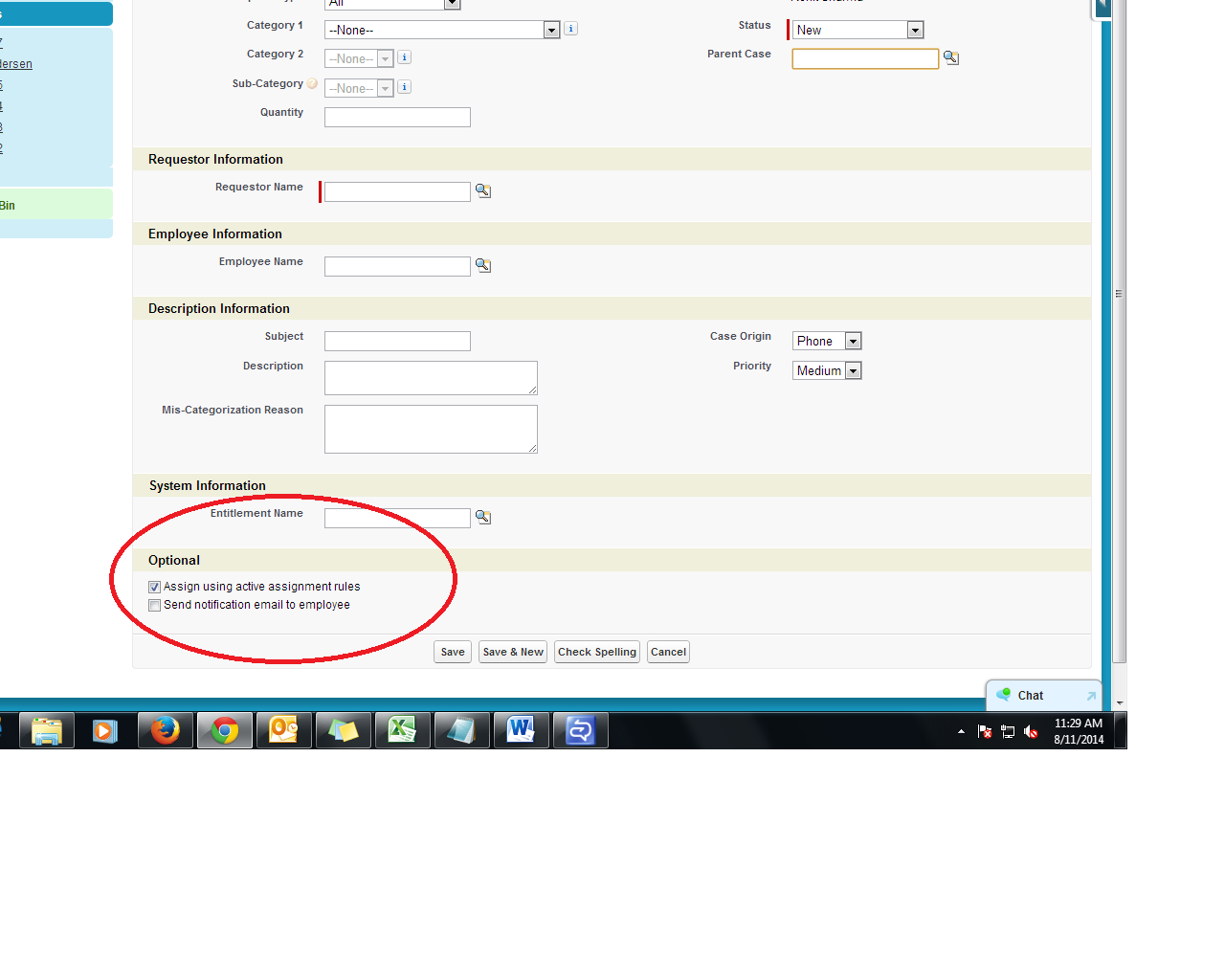The width and height of the screenshot is (1225, 980).
Task: Open Outlook from the taskbar
Action: click(284, 730)
